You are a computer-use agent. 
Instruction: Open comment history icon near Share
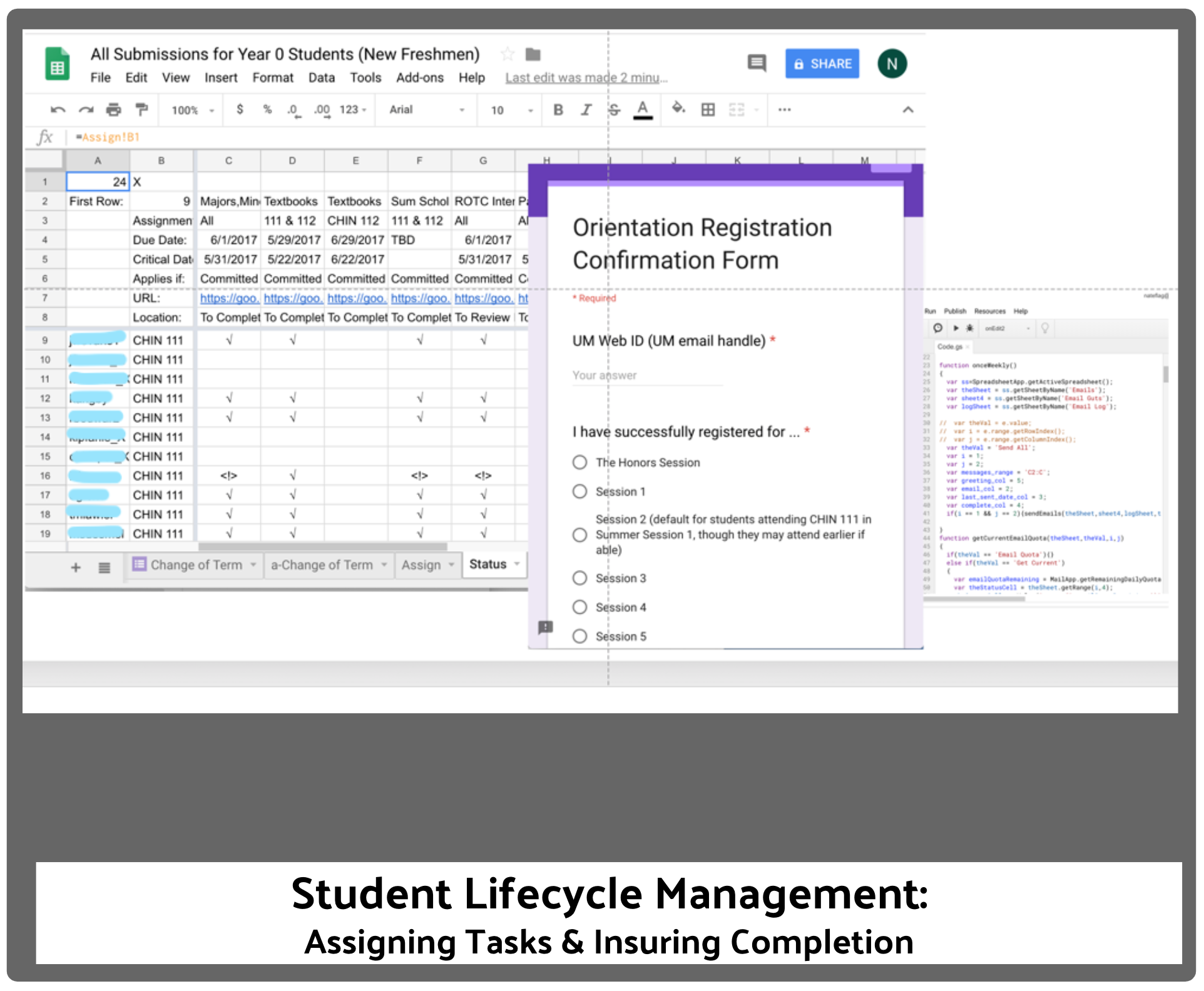click(757, 63)
